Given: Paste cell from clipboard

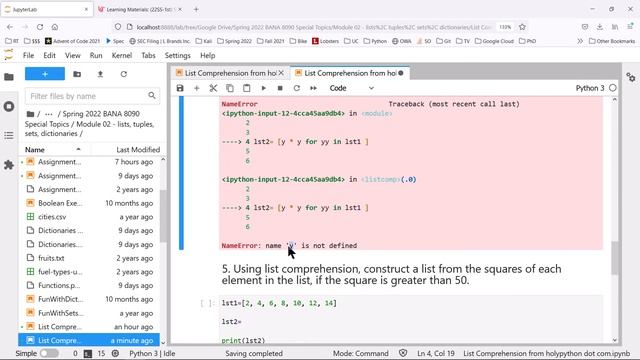Looking at the screenshot, I should tap(247, 88).
